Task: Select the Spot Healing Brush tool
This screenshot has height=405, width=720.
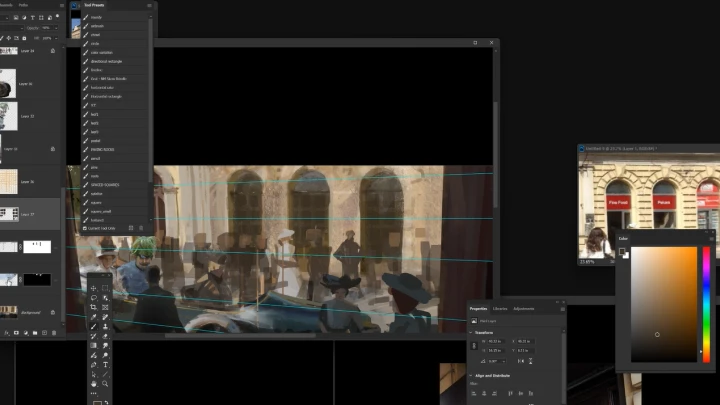Action: (105, 317)
